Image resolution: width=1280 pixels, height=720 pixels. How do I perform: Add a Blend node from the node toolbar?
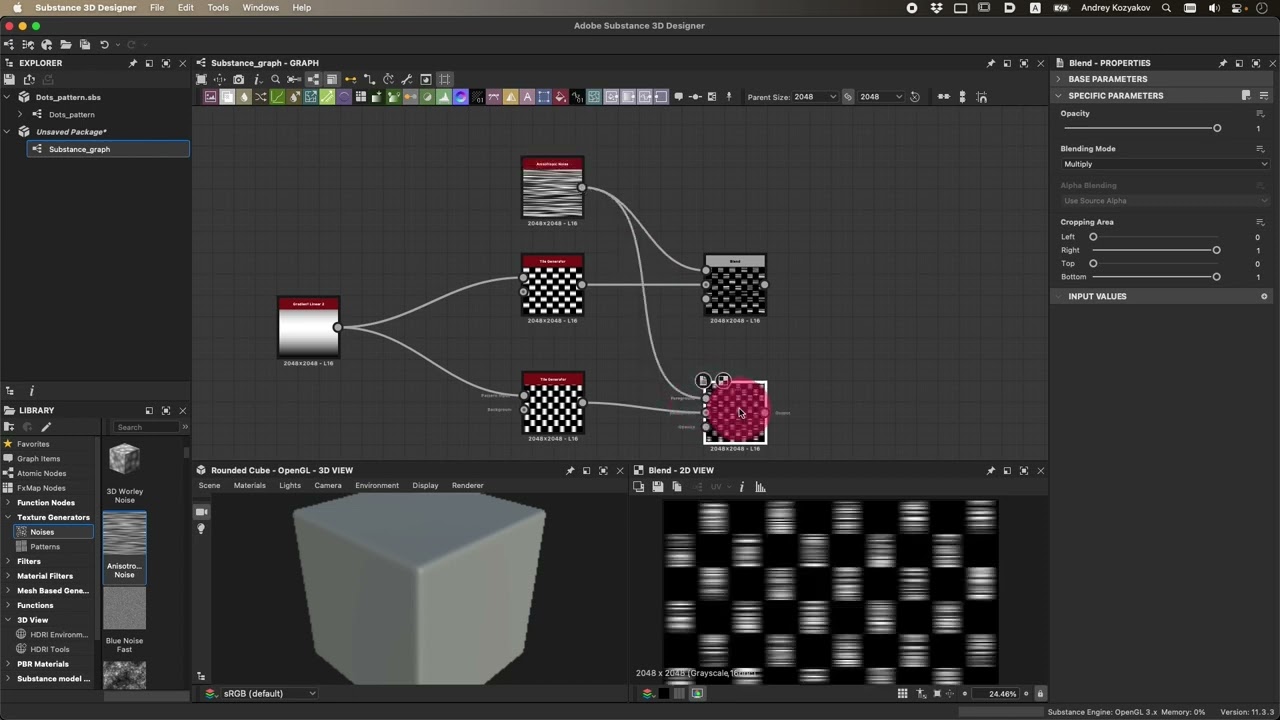228,97
